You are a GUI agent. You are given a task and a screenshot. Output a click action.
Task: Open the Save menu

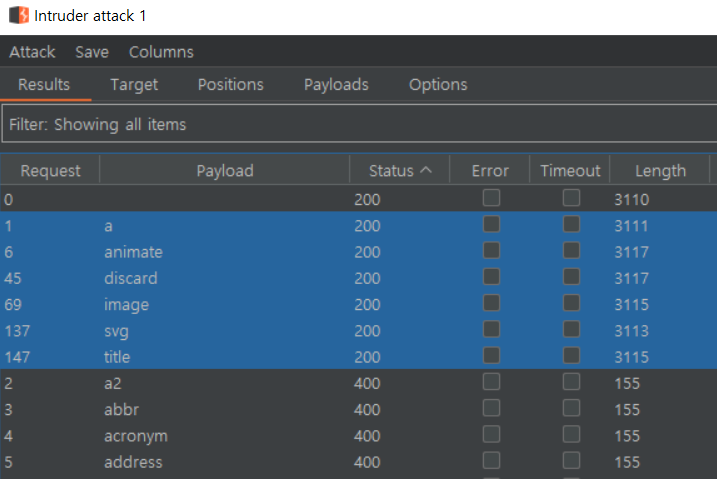92,52
